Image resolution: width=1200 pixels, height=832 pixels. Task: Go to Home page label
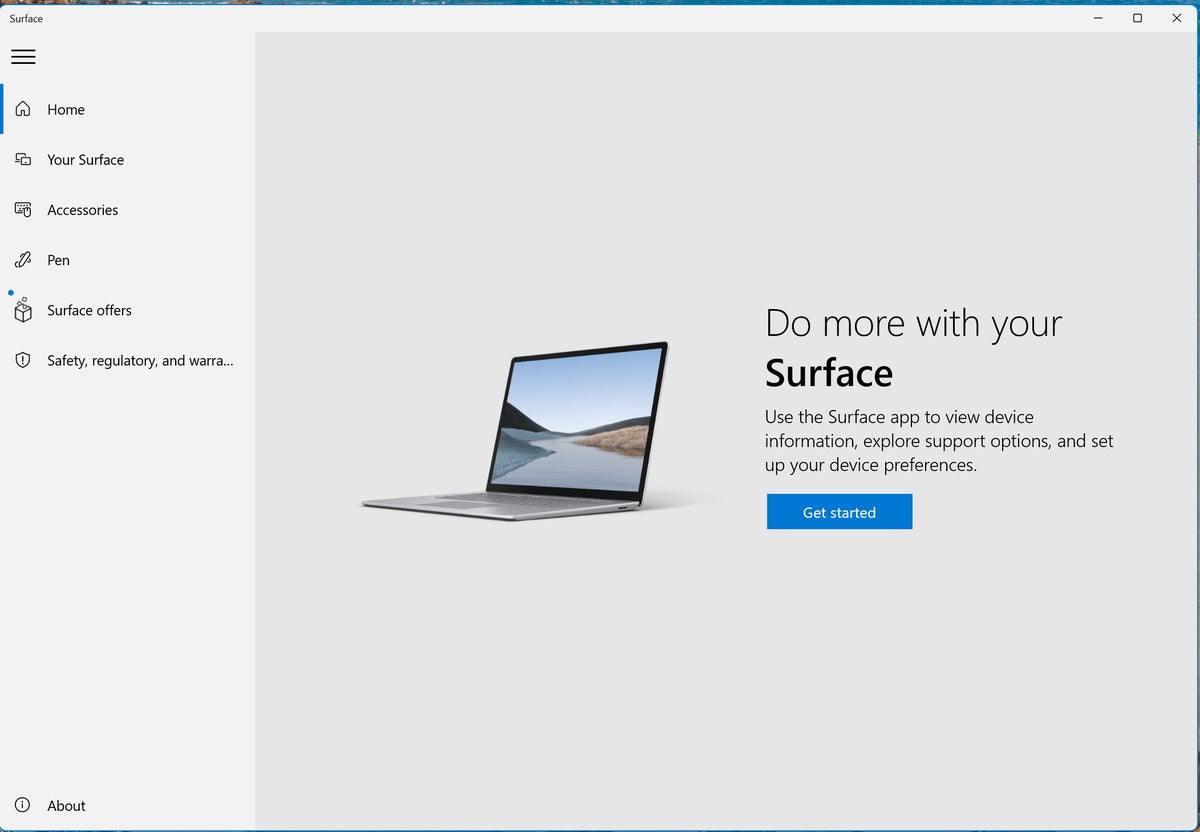pyautogui.click(x=66, y=110)
